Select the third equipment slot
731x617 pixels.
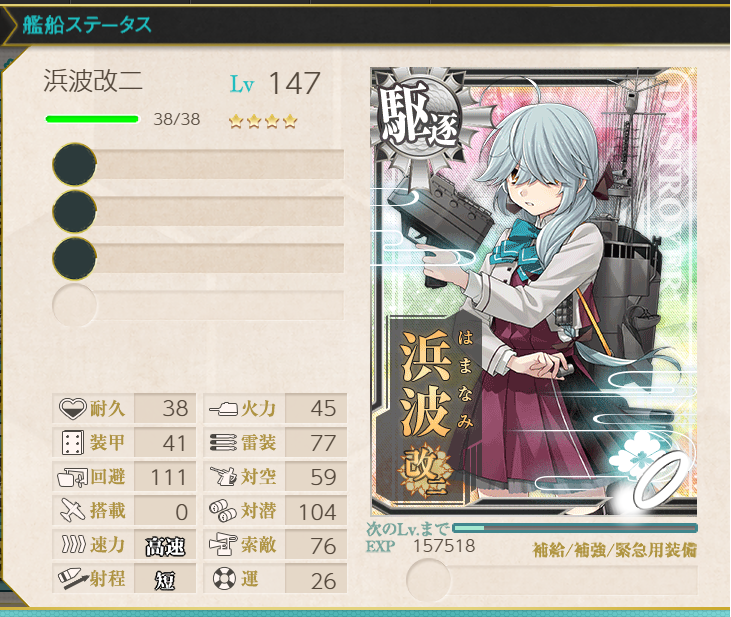pos(199,258)
